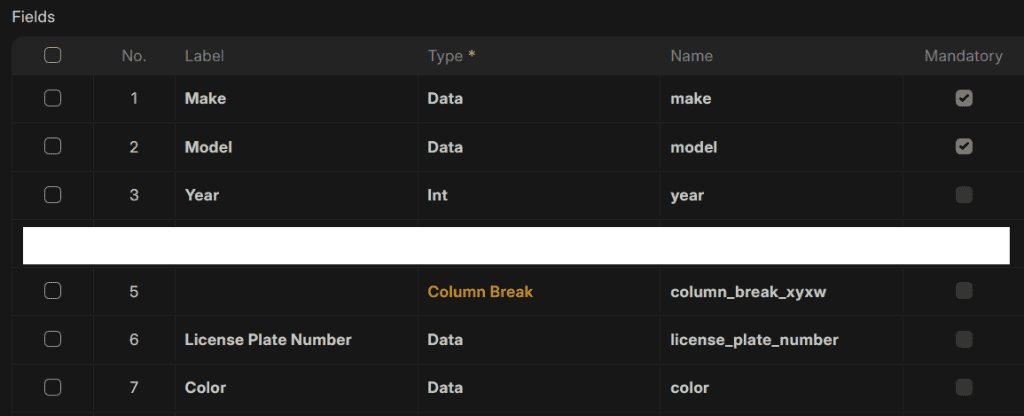Screen dimensions: 1024x416
Task: Enable Mandatory for the Year field
Action: coord(963,195)
